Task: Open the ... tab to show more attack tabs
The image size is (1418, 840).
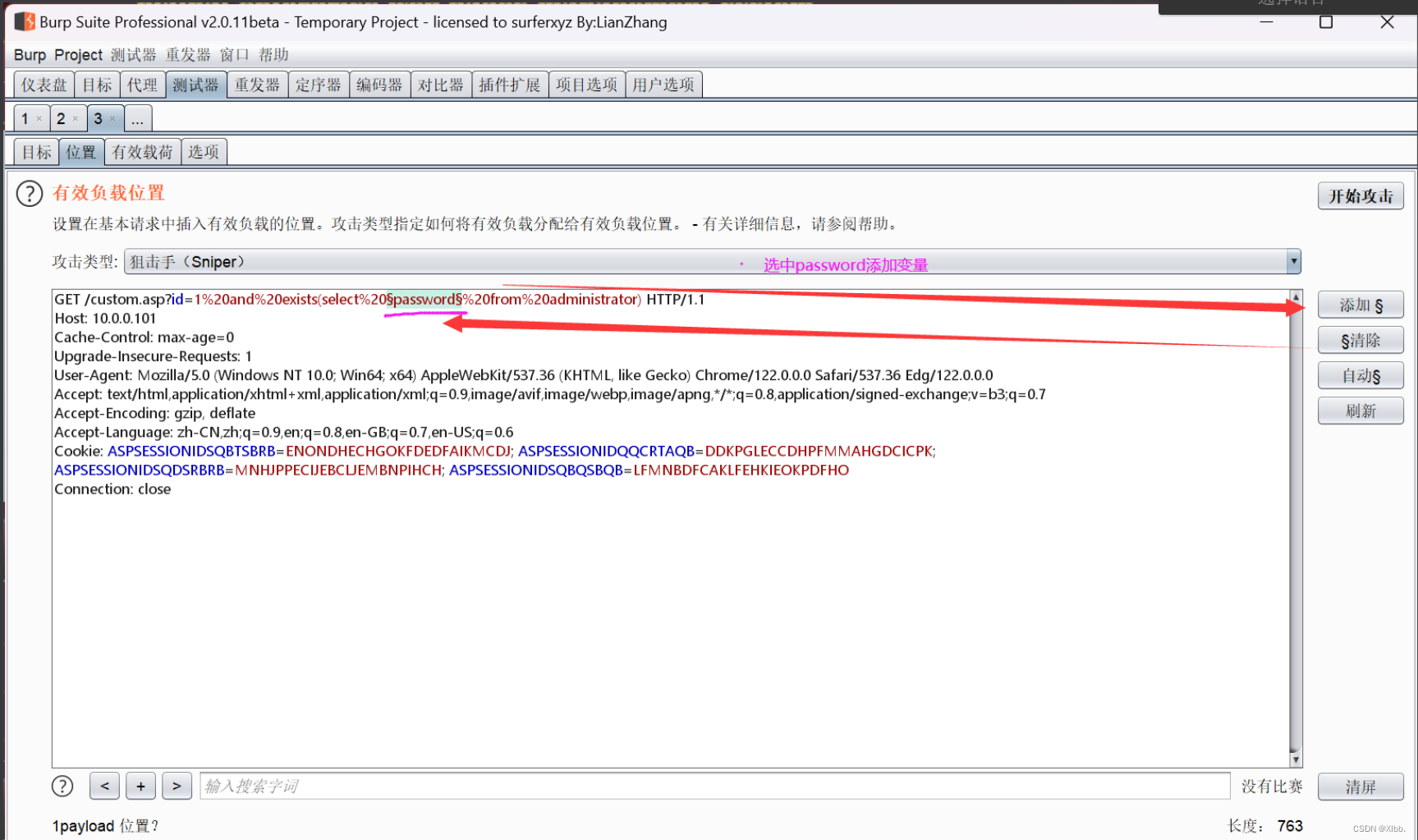Action: (x=137, y=118)
